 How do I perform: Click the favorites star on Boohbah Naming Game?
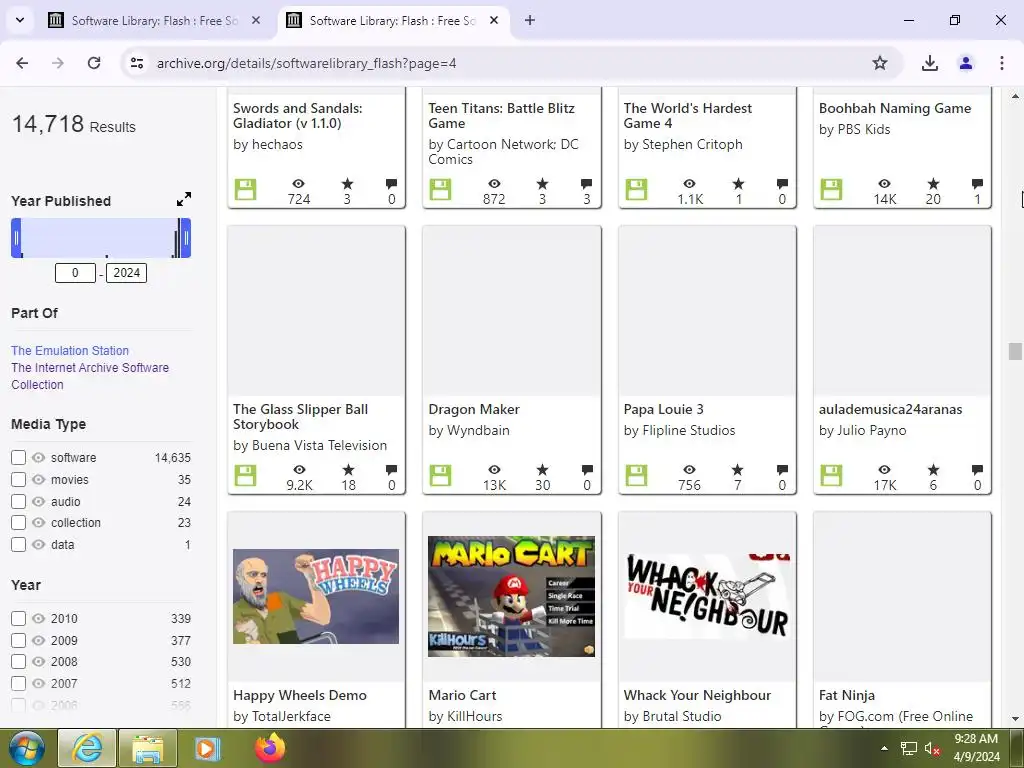[x=933, y=184]
